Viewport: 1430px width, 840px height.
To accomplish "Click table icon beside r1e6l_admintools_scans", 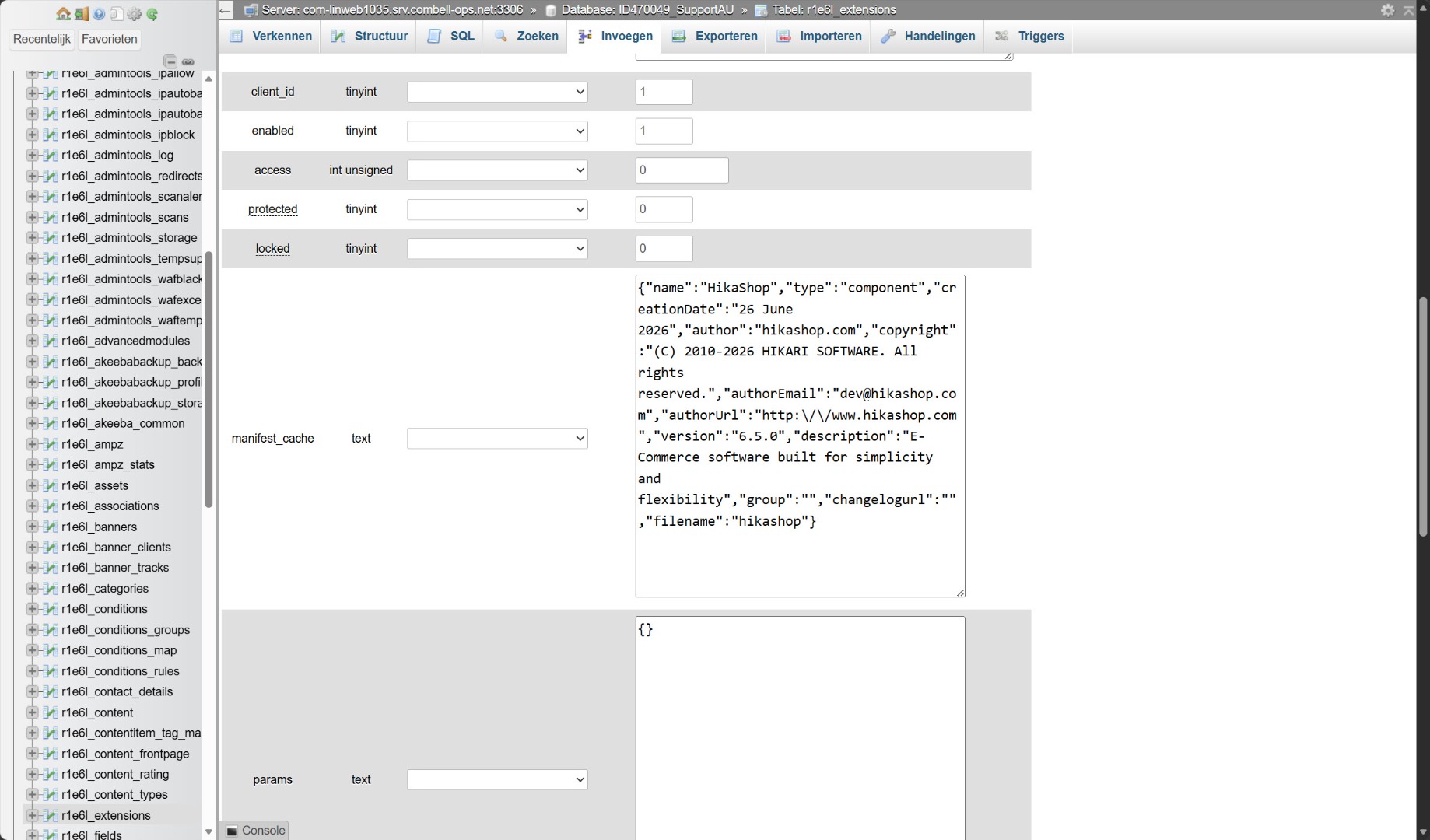I will 51,217.
